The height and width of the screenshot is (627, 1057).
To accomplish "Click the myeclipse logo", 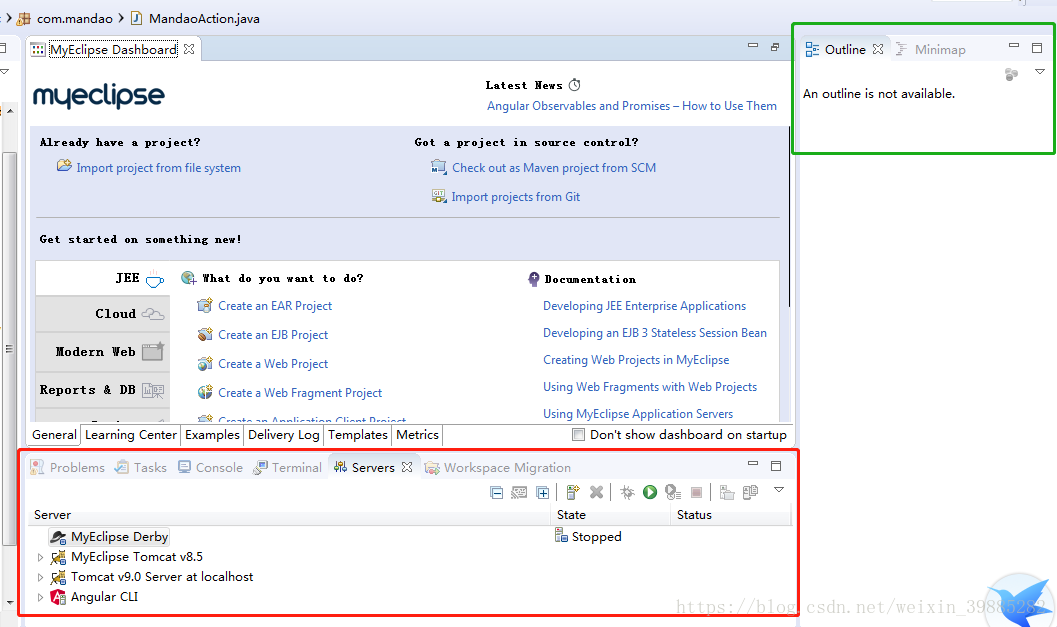I will tap(98, 96).
